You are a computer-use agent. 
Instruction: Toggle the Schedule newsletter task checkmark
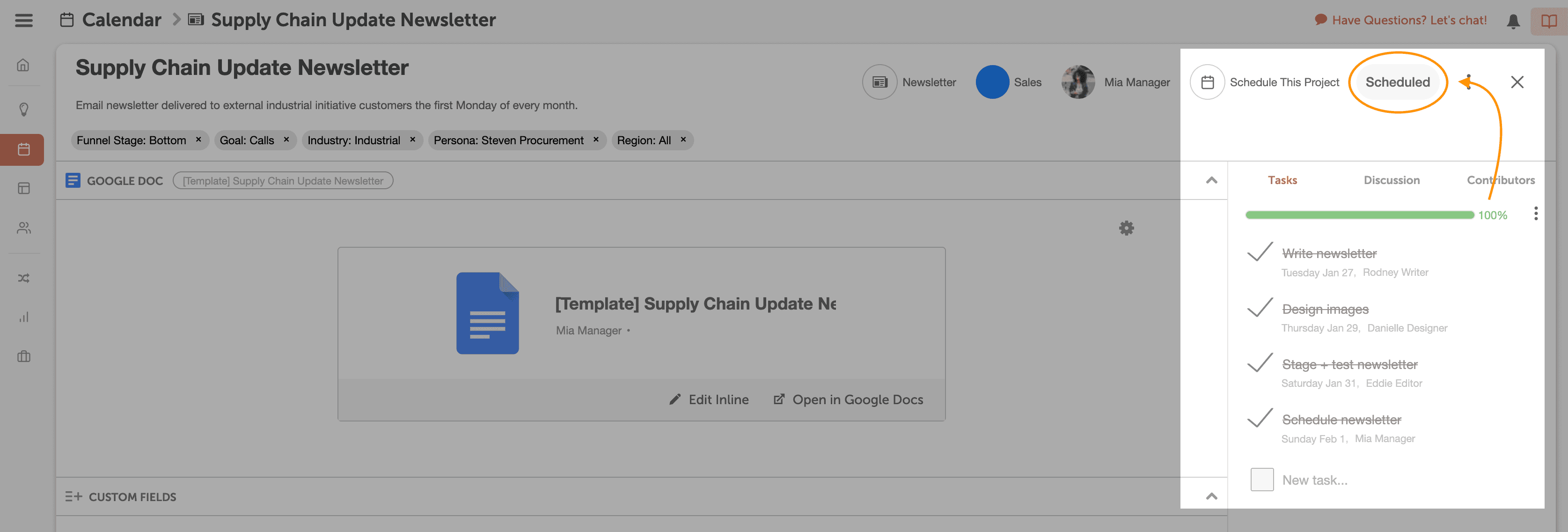pos(1260,418)
